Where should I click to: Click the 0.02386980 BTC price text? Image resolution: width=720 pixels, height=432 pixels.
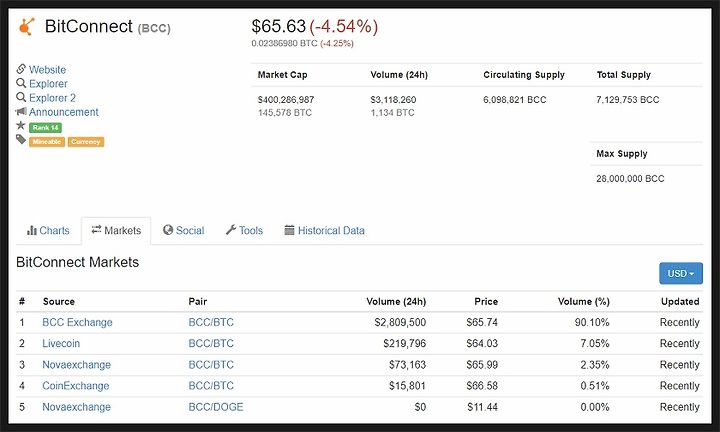[x=284, y=44]
